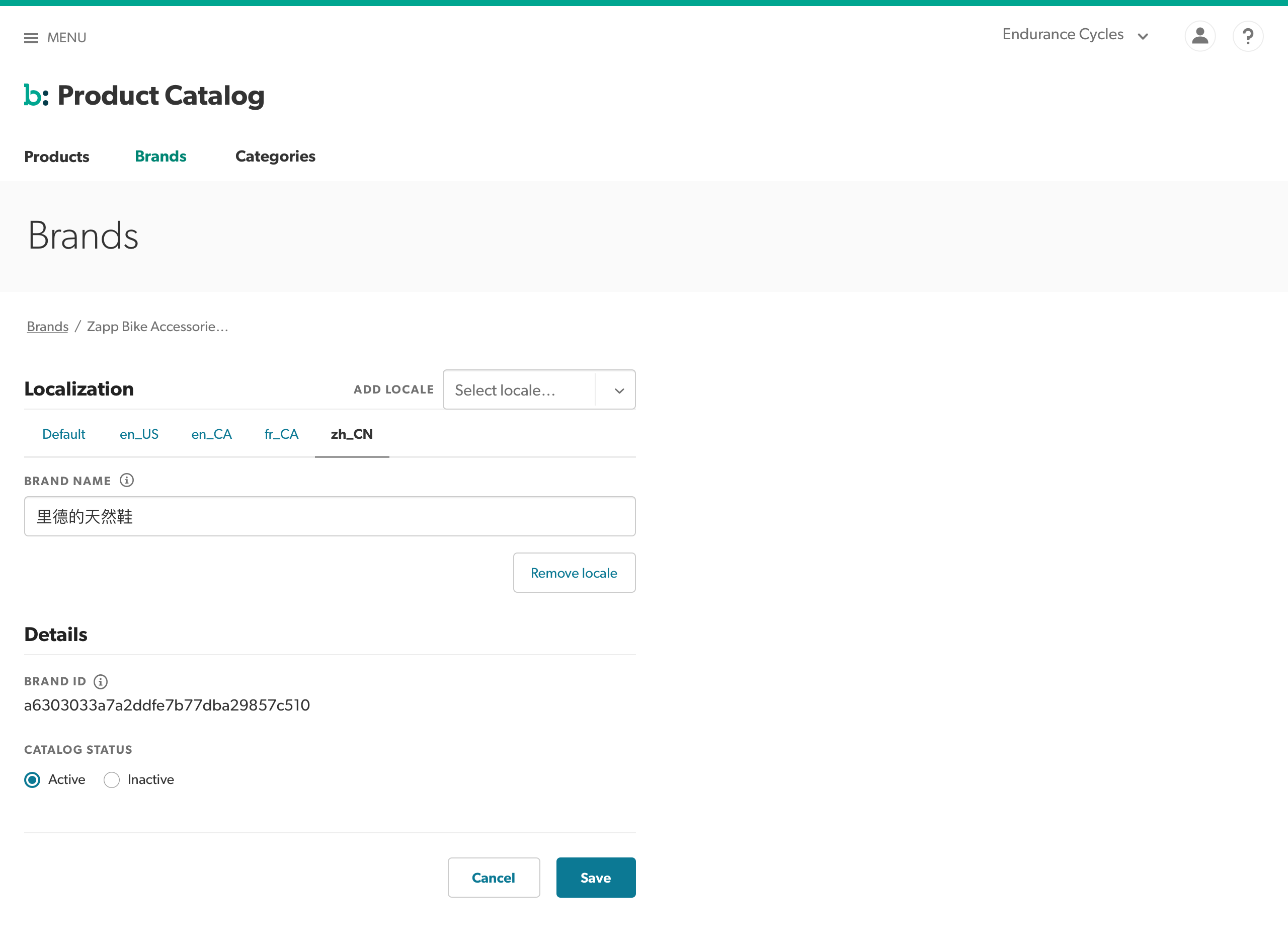Click the question mark help icon
1288x946 pixels.
1248,36
